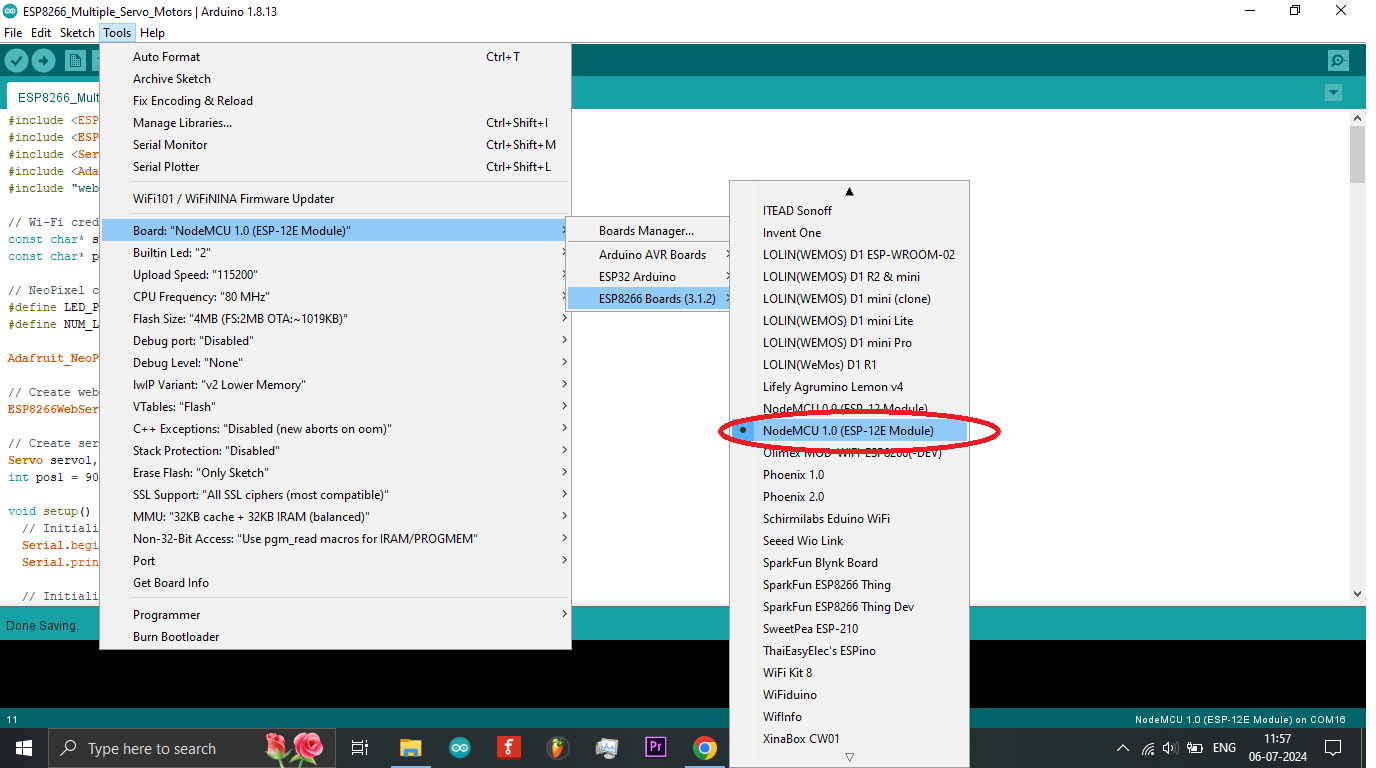Screen dimensions: 1376x768
Task: Expand the Flash Size 4MB submenu
Action: click(335, 319)
